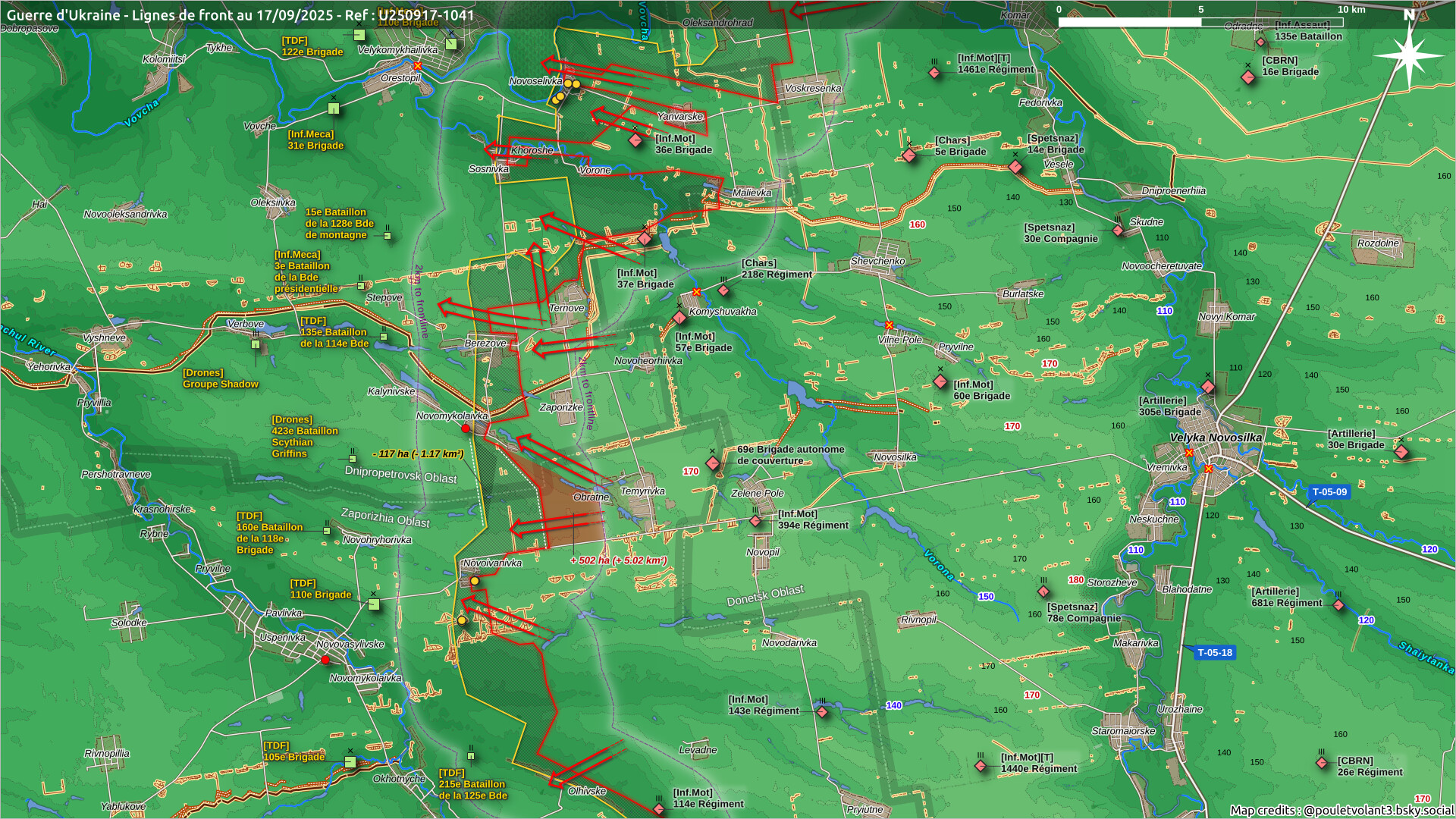Click the 10 km scale bar
The height and width of the screenshot is (819, 1456).
pyautogui.click(x=1201, y=22)
